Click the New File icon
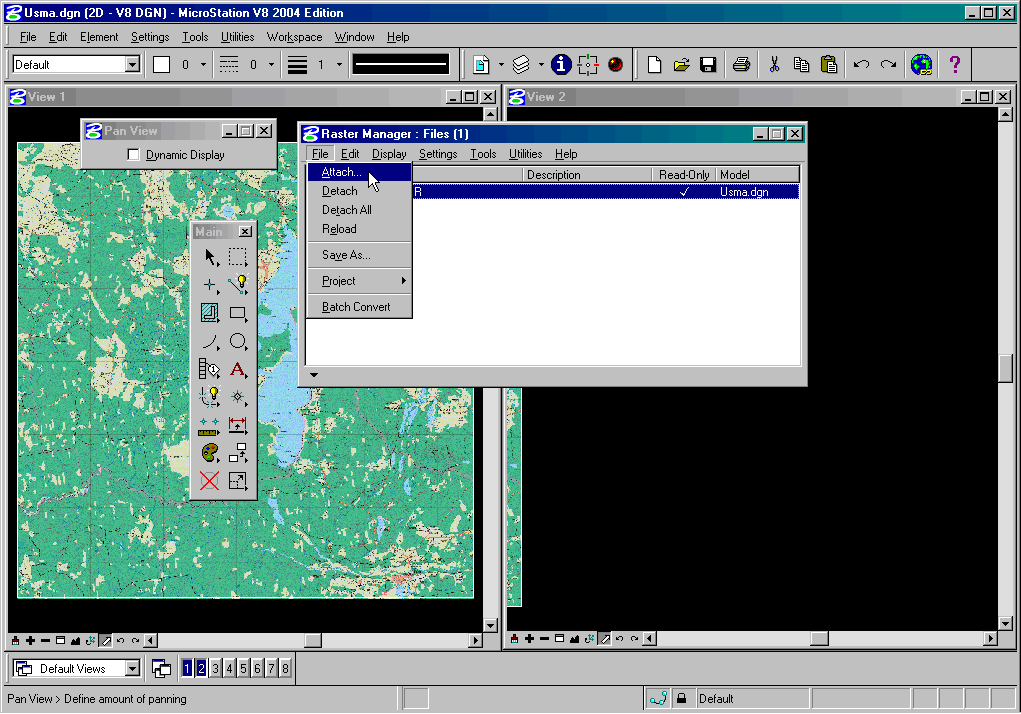This screenshot has width=1021, height=714. tap(654, 64)
